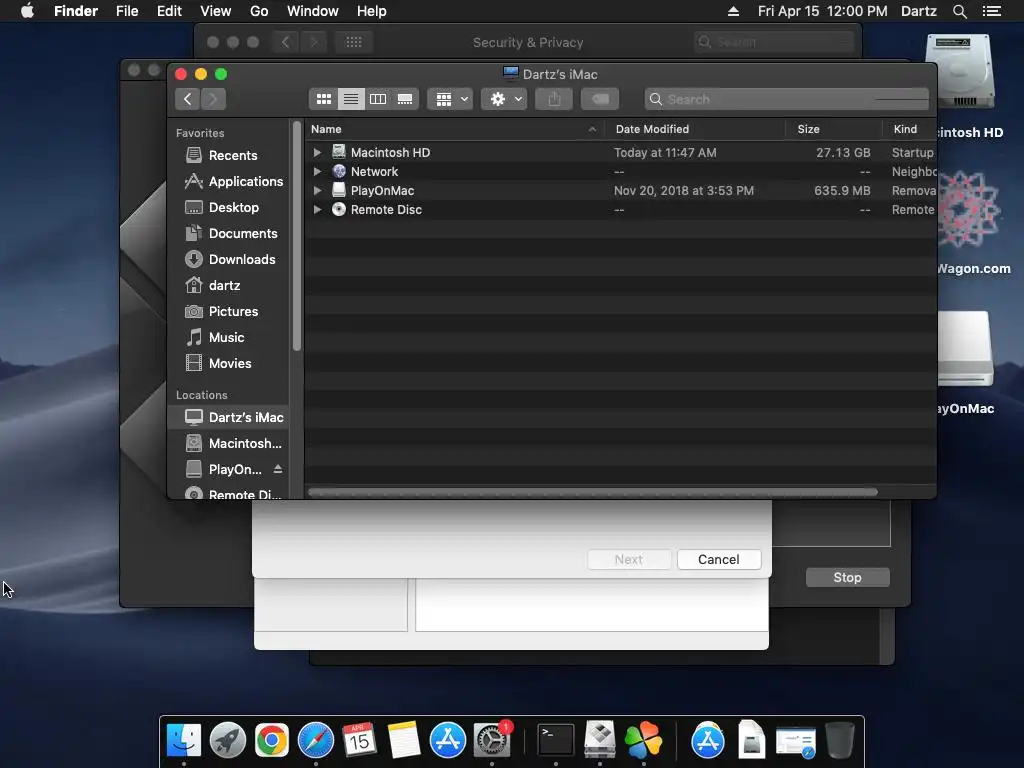The height and width of the screenshot is (768, 1024).
Task: Open the File menu
Action: click(127, 11)
